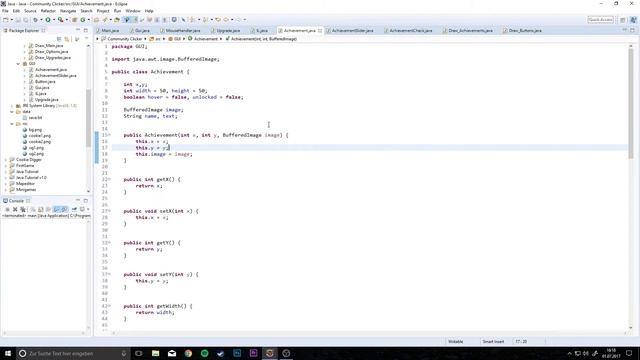Screen dimensions: 640x360
Task: Click the Debug bug icon in toolbar
Action: tap(36, 20)
